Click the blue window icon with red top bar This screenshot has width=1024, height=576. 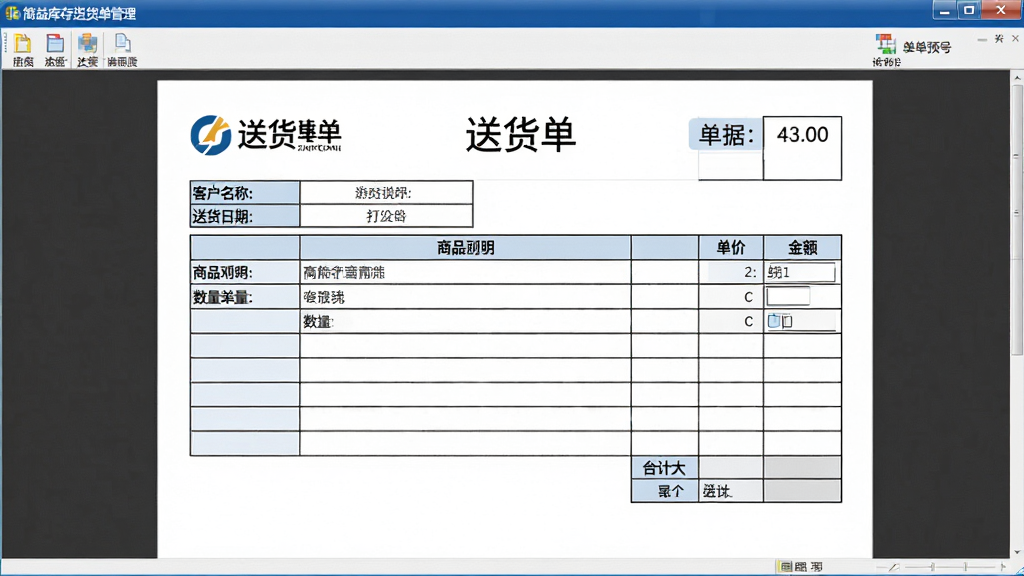click(56, 44)
